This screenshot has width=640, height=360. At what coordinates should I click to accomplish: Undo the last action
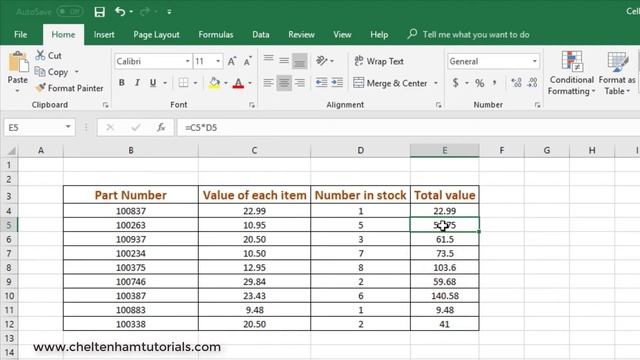point(120,11)
